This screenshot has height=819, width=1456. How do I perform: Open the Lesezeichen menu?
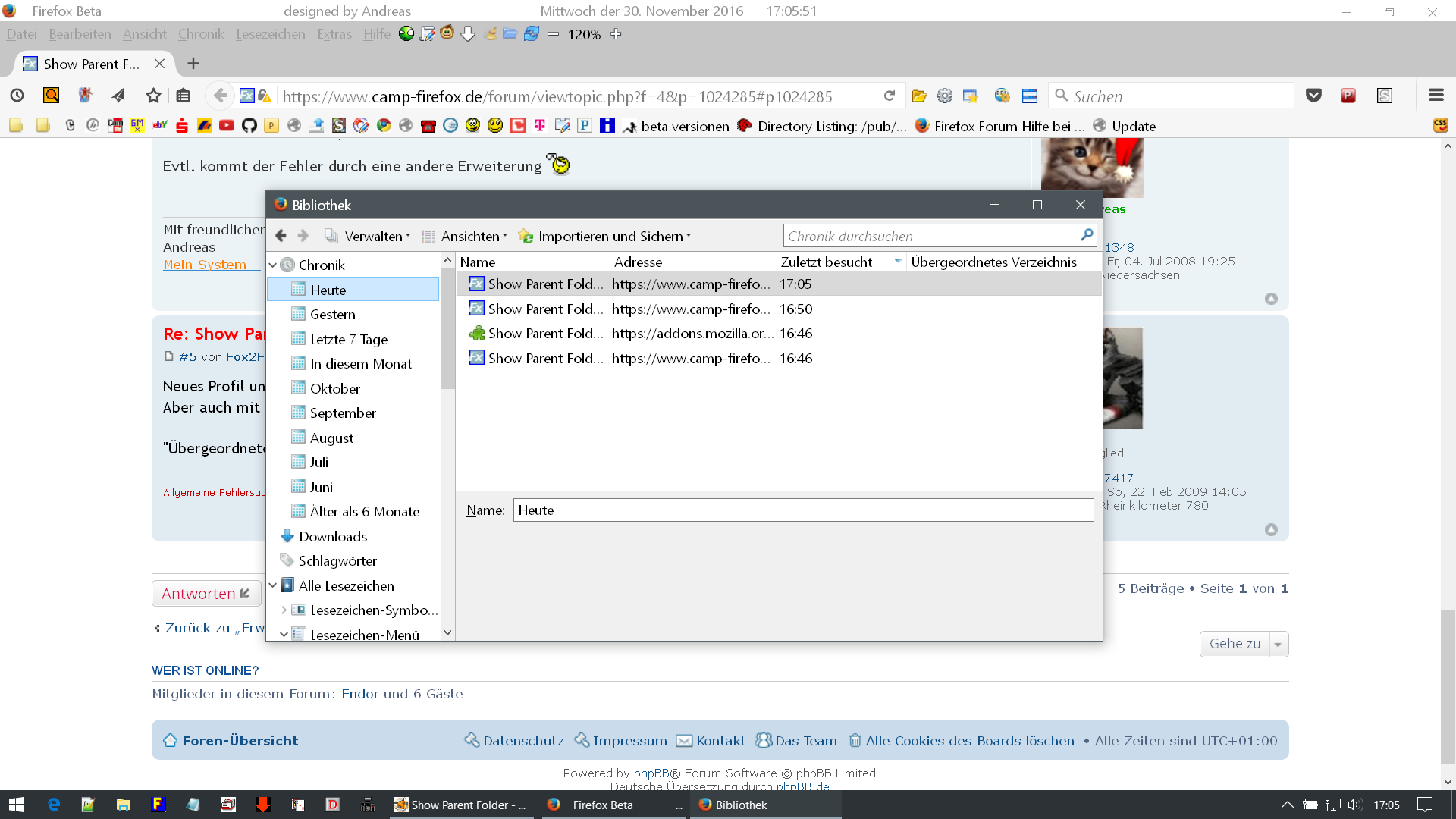pos(270,34)
